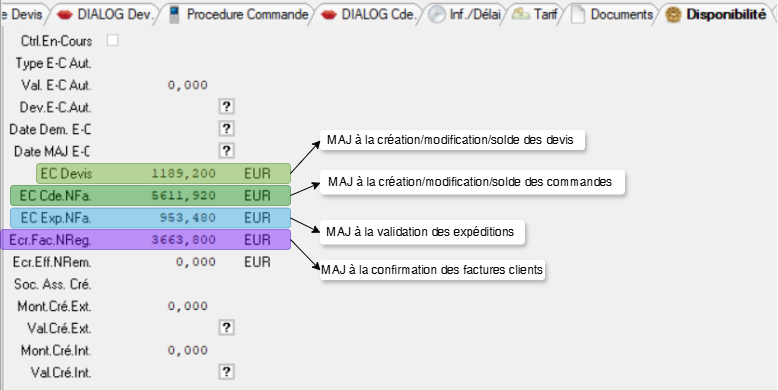
Task: Click the lips icon on the DIALOG Cde. tab
Action: coord(329,15)
